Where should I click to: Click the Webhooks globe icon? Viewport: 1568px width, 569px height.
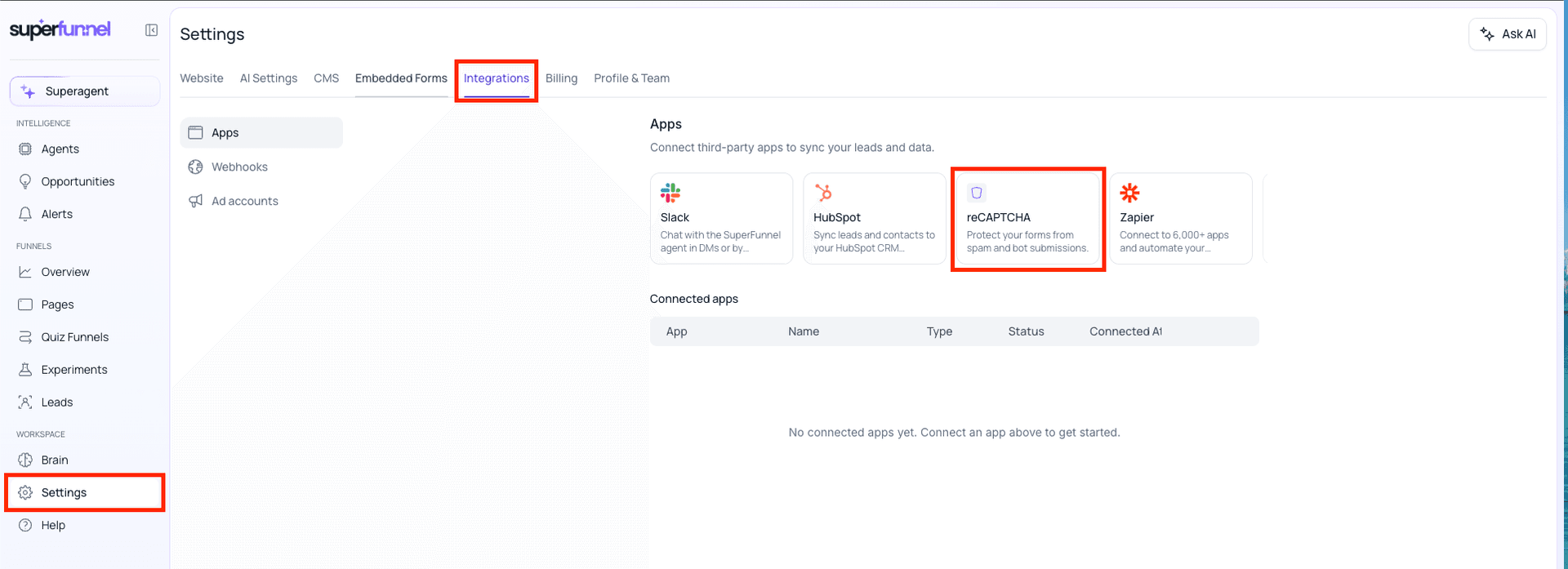click(195, 167)
